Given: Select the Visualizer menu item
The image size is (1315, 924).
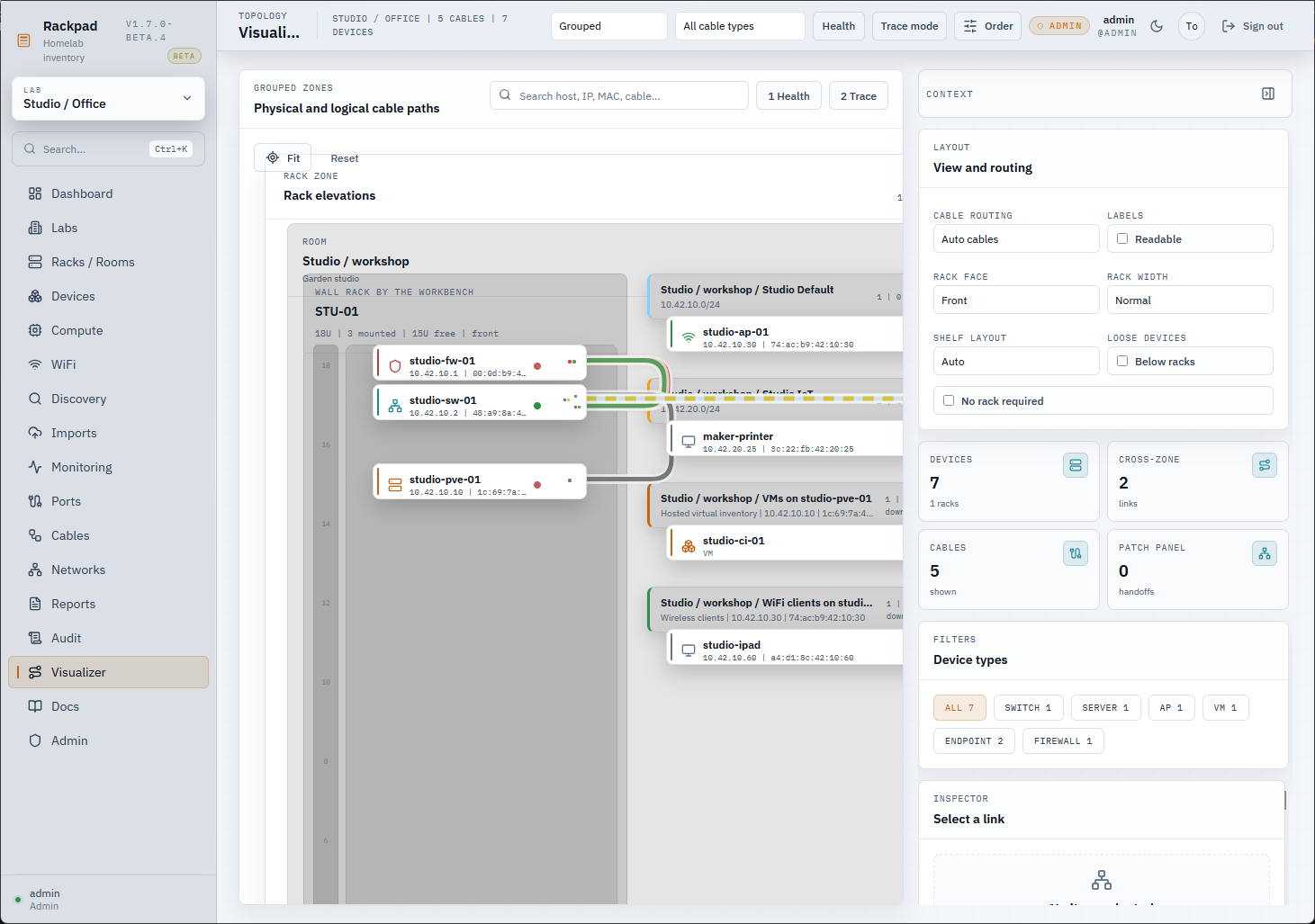Looking at the screenshot, I should (x=108, y=672).
